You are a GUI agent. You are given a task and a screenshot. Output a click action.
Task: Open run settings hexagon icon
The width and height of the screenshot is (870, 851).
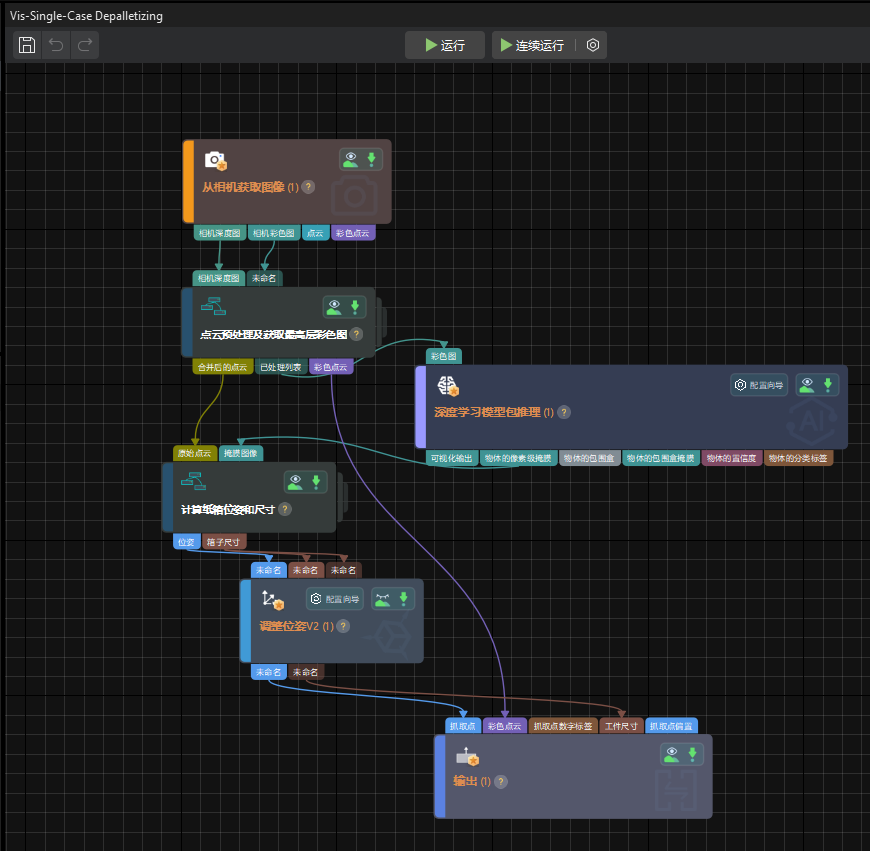click(x=593, y=45)
